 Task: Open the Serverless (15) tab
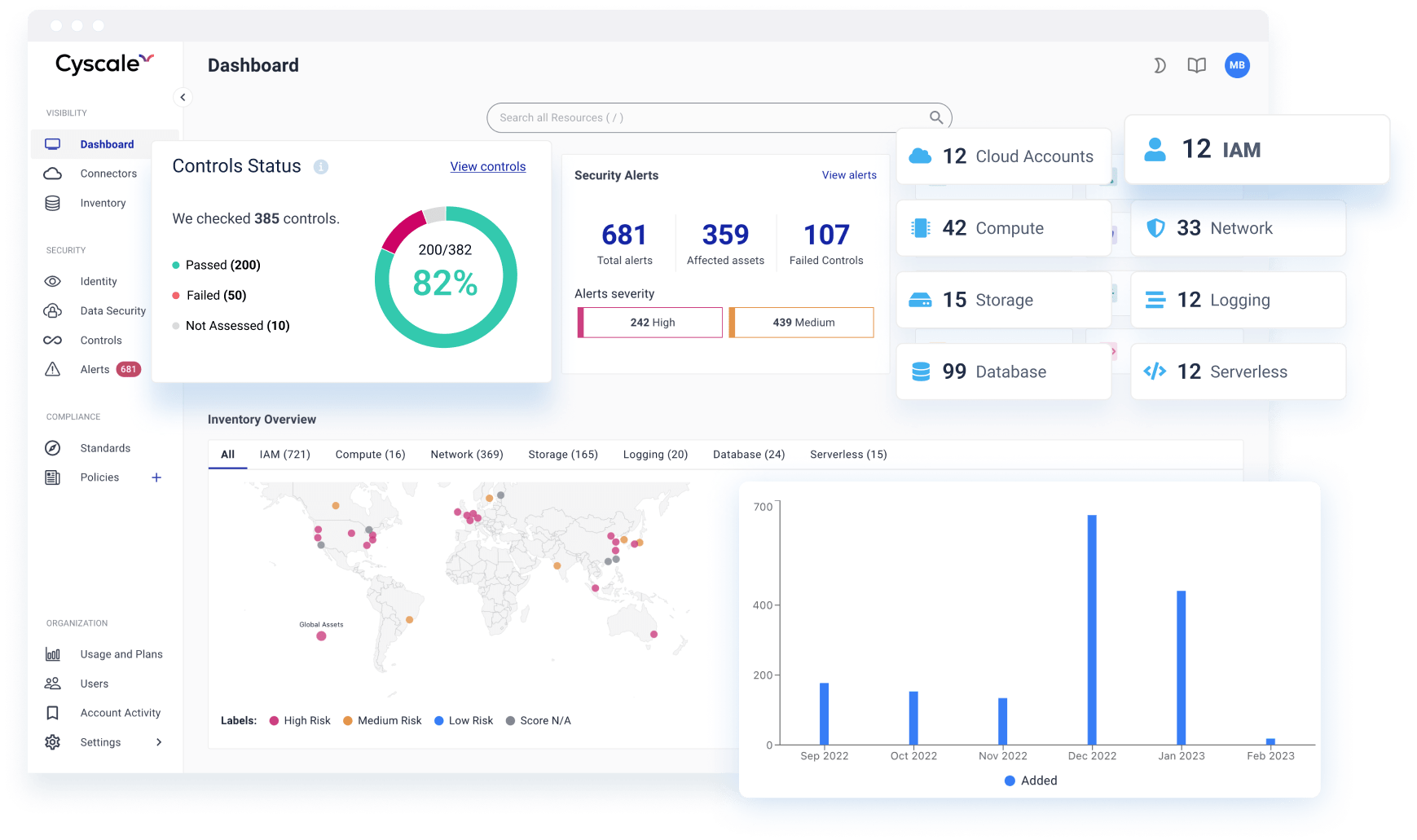tap(847, 454)
